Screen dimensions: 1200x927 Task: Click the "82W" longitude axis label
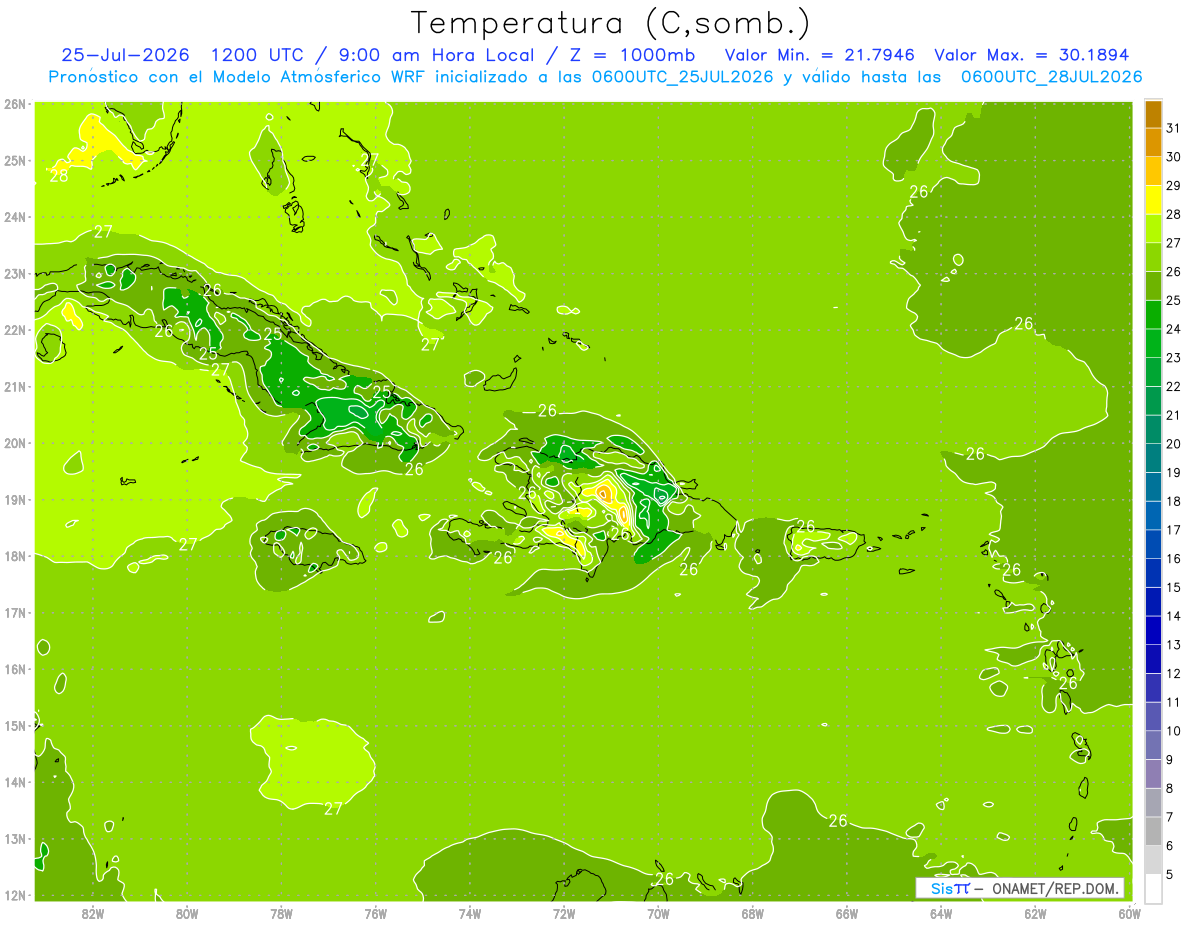(x=92, y=913)
